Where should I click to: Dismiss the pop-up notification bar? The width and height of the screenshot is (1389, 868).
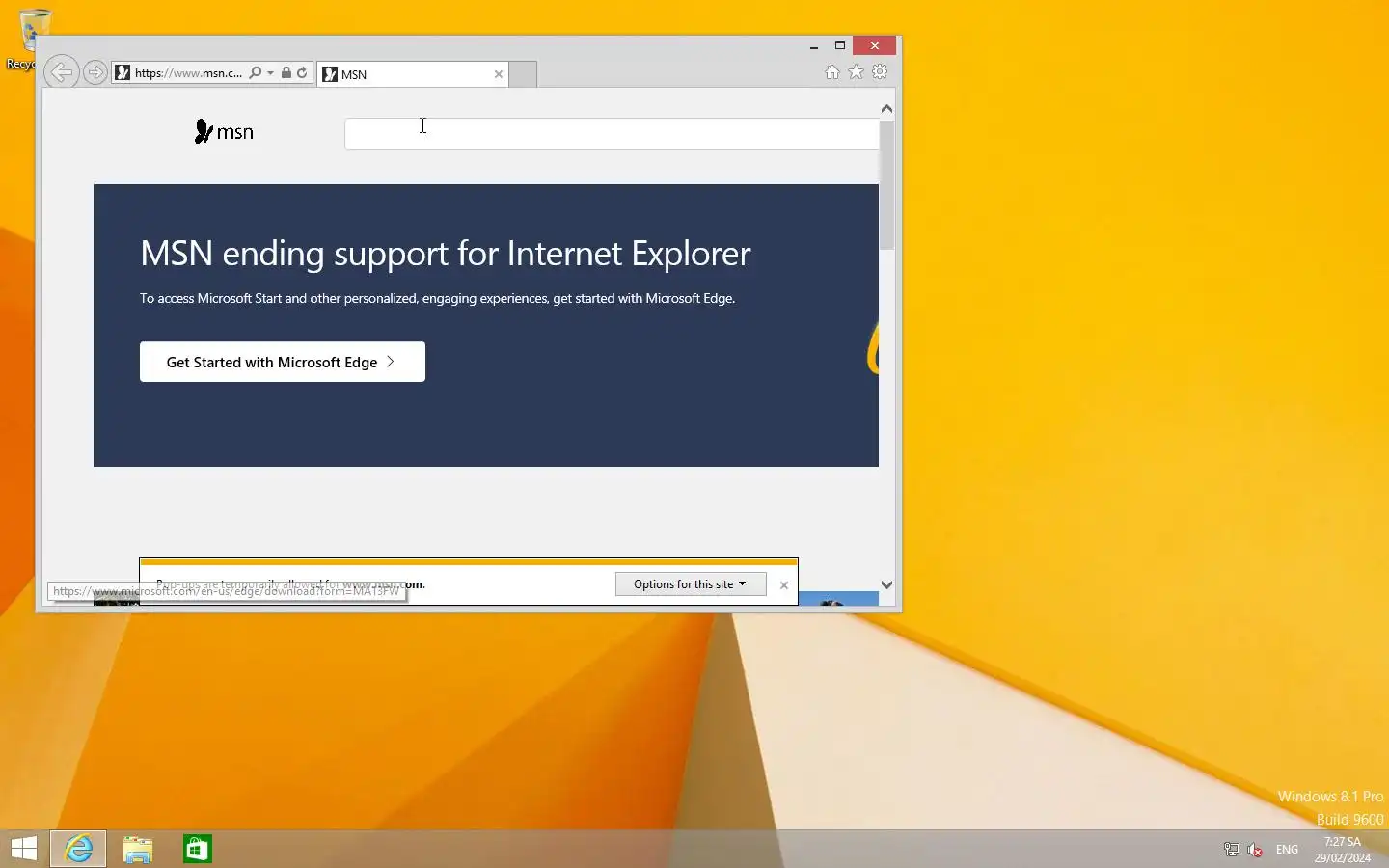[x=784, y=585]
